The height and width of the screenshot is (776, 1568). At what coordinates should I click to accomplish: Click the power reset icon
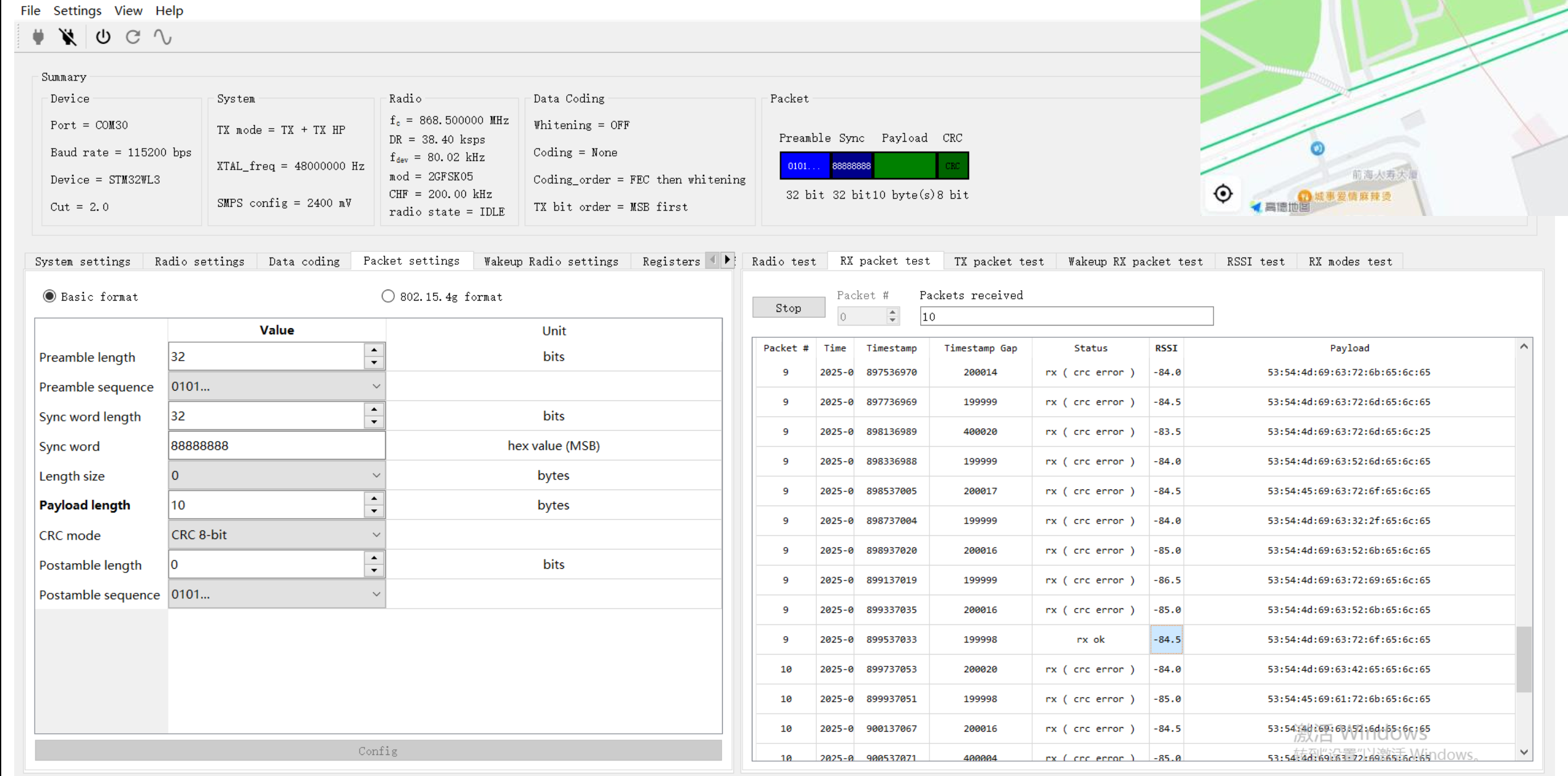103,37
